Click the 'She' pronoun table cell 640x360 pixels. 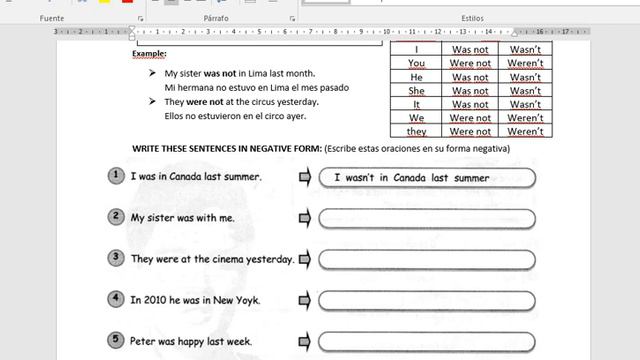pyautogui.click(x=416, y=90)
